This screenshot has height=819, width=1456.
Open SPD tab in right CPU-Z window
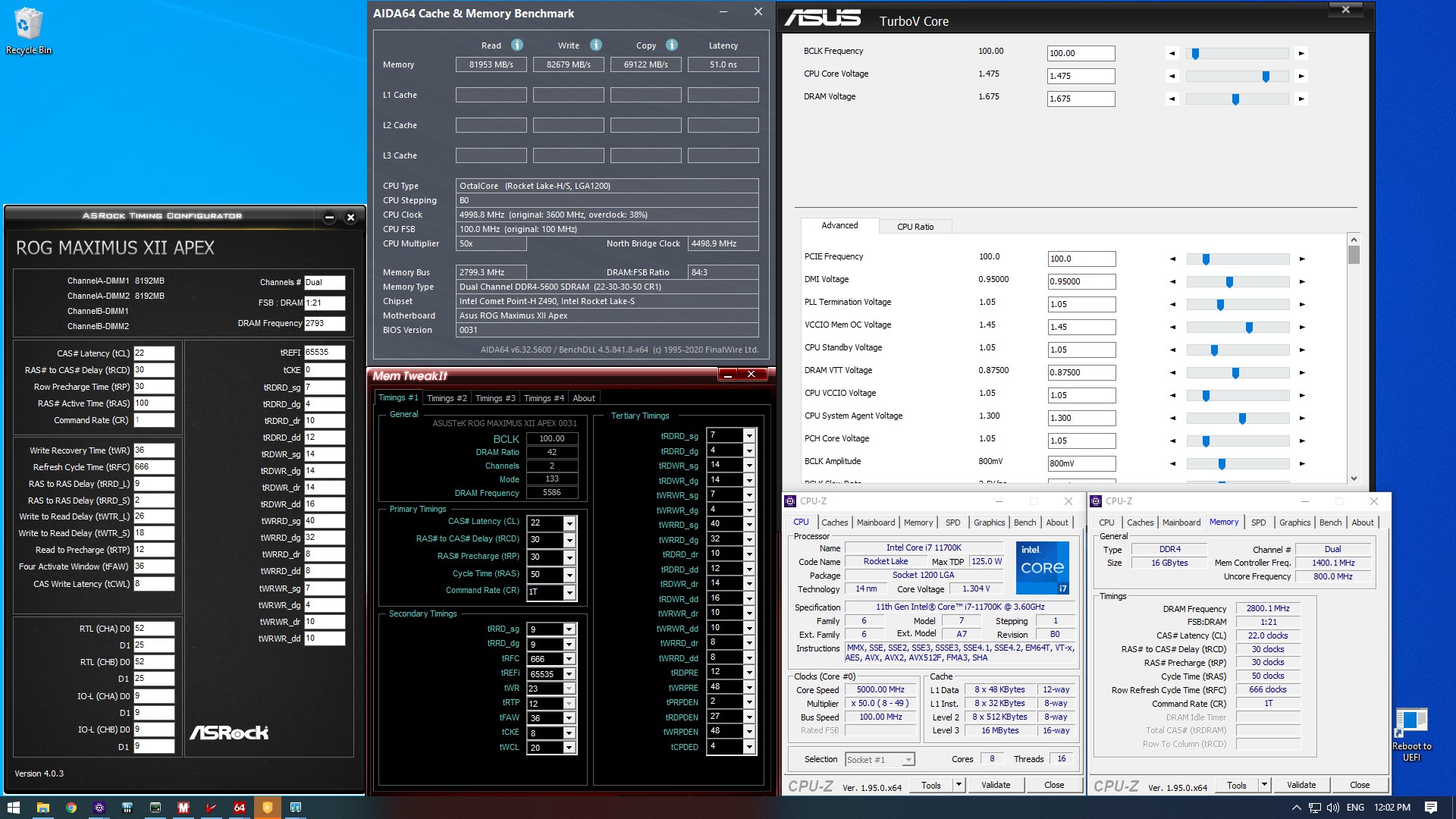point(1259,522)
